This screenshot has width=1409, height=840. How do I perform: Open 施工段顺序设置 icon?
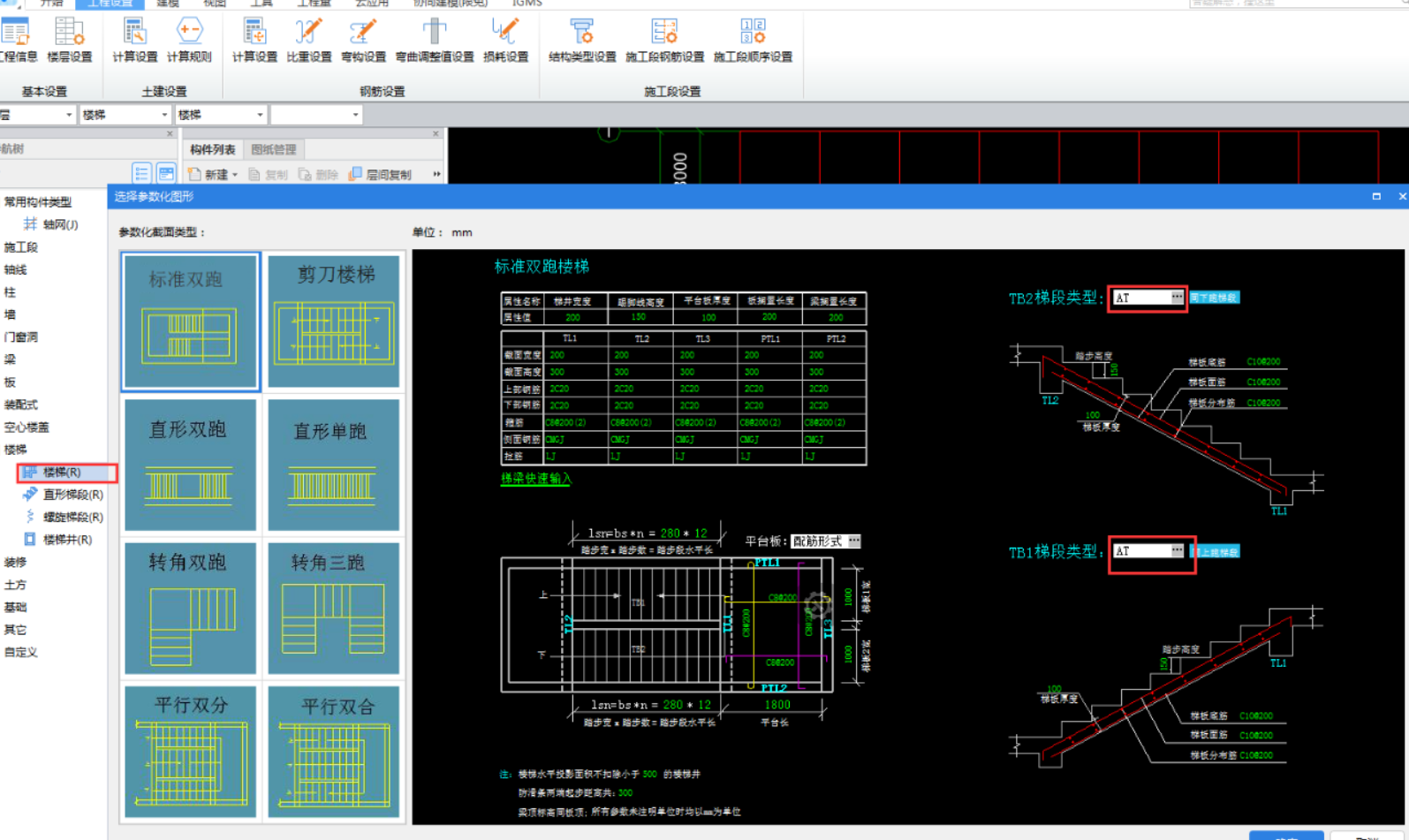(753, 41)
